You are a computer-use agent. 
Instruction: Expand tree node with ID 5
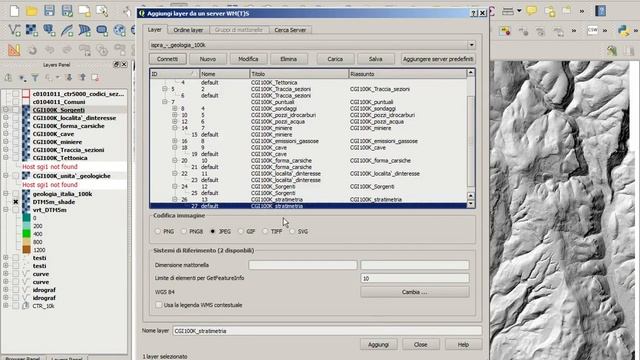[x=164, y=89]
